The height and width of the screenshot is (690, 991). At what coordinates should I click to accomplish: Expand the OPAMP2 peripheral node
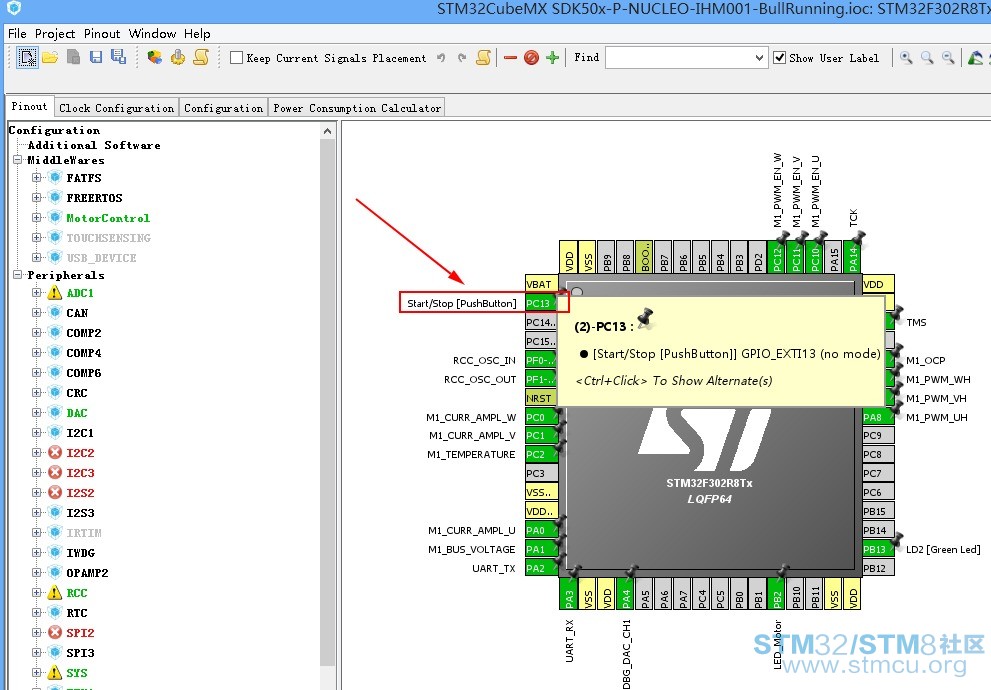pos(37,572)
